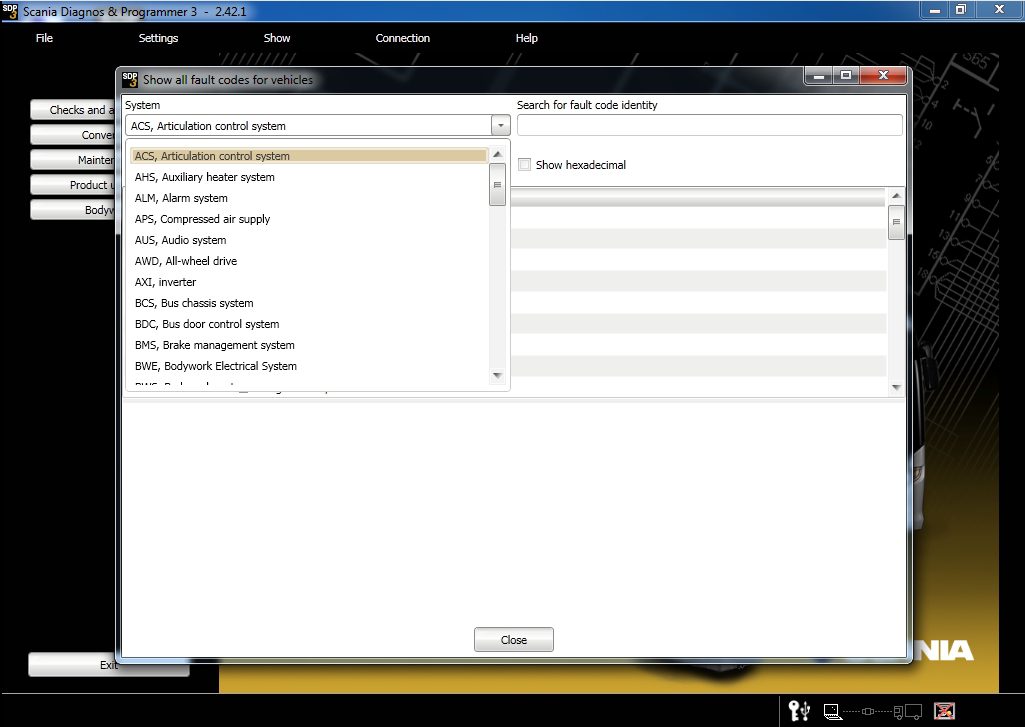Close the fault codes dialog with red X
Screen dimensions: 1025x727
pos(882,75)
